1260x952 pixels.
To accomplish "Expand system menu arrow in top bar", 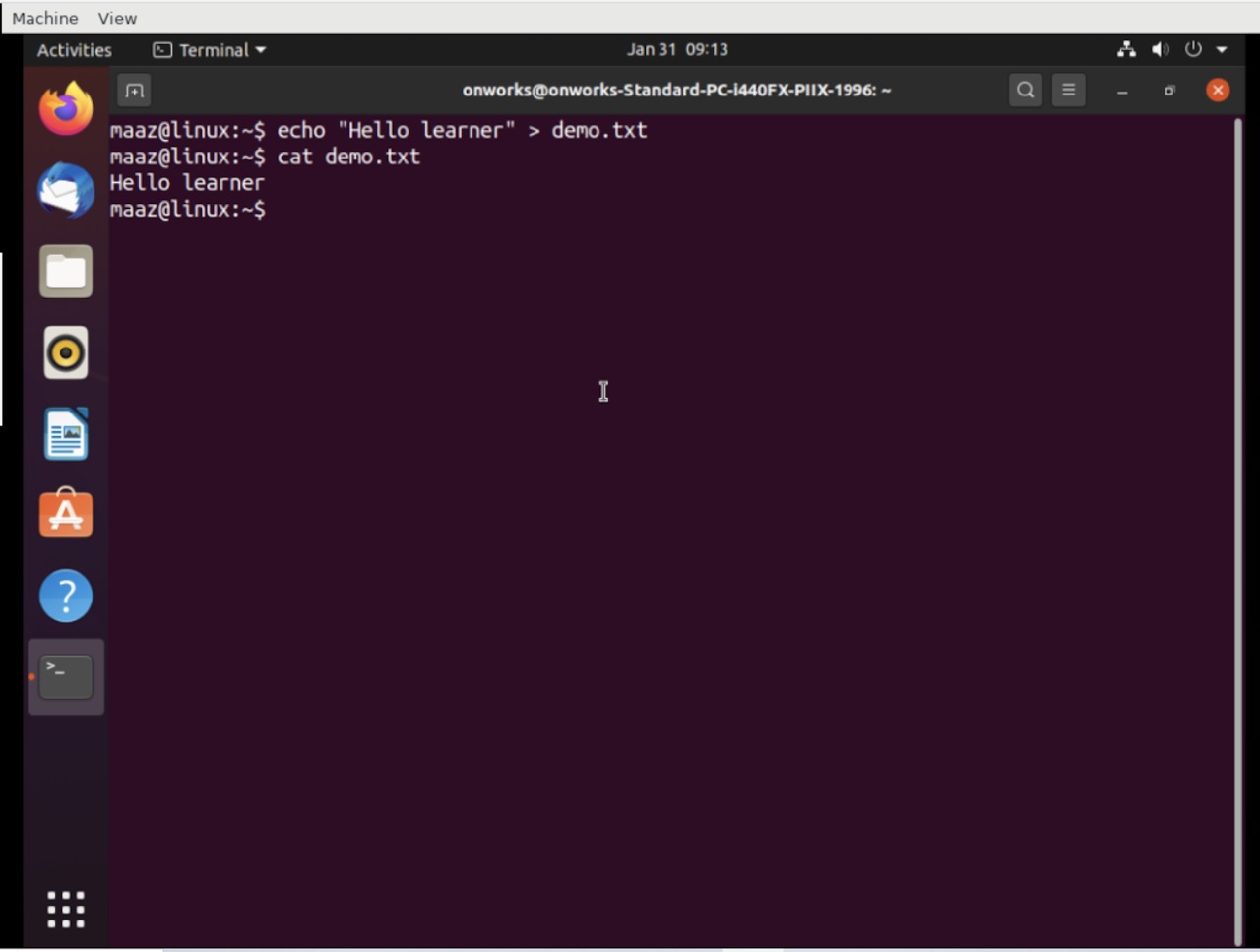I will (x=1222, y=49).
